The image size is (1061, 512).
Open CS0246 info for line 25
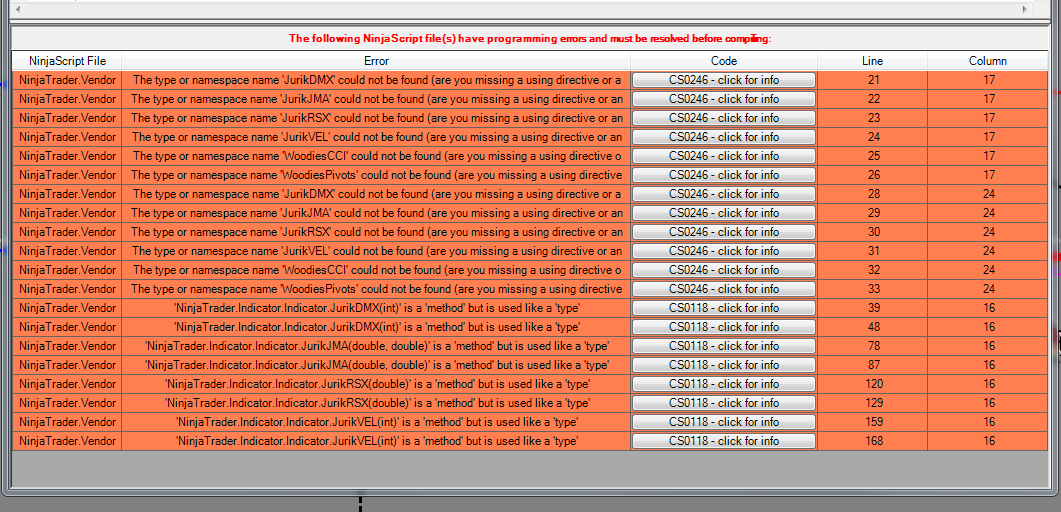[x=724, y=156]
